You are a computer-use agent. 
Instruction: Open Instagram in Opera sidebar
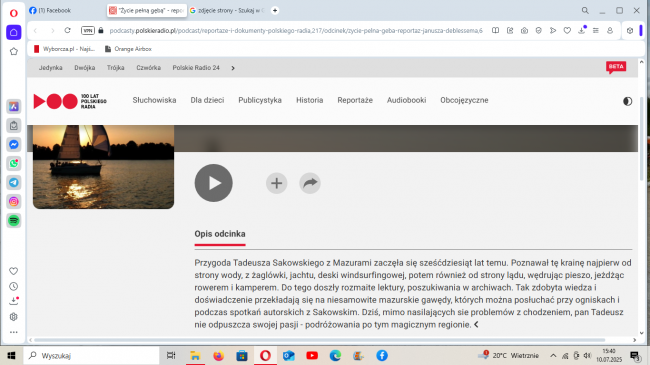tap(14, 202)
